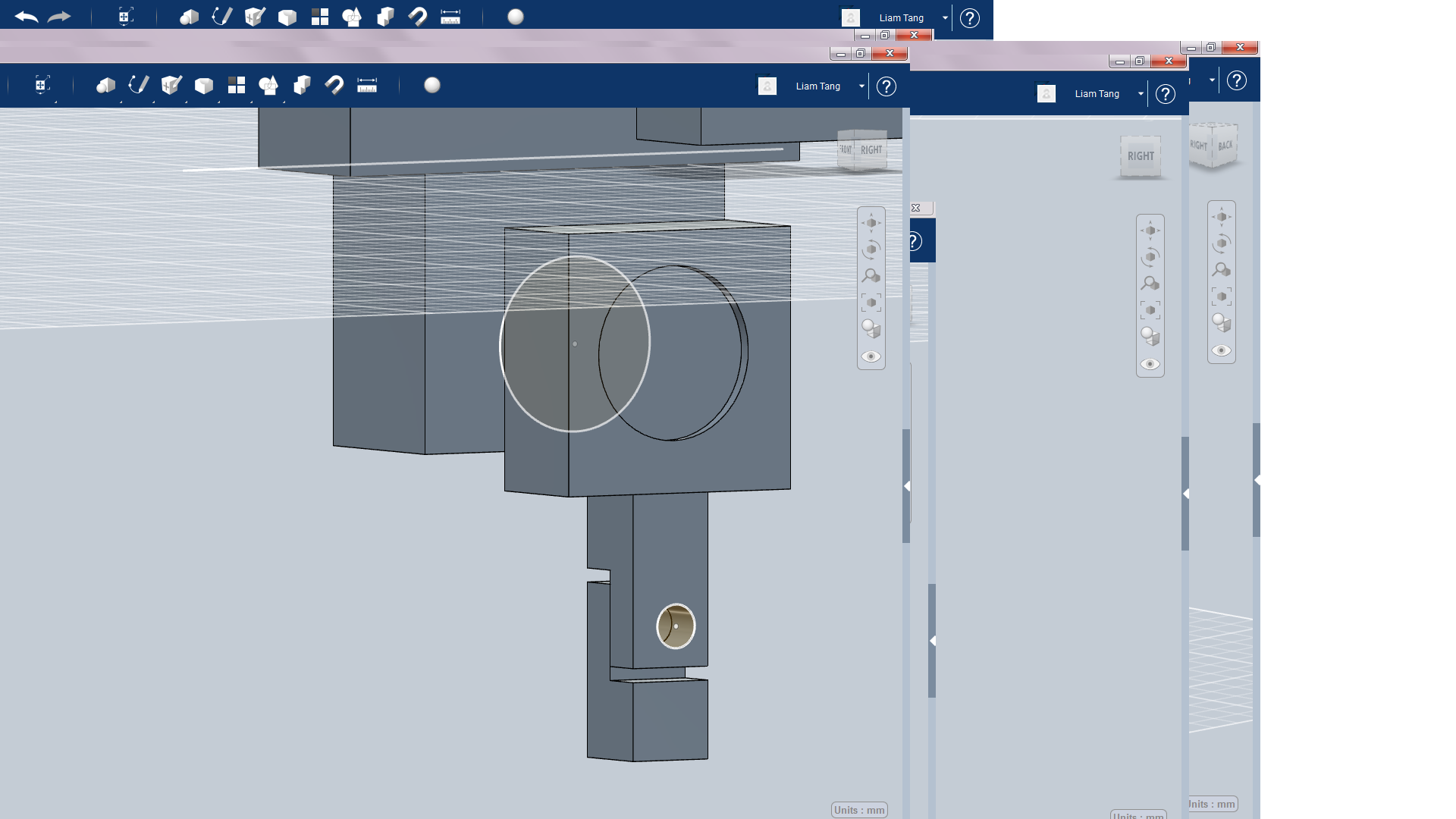Click Help icon in middle-right window
Viewport: 1456px width, 819px height.
click(x=1166, y=94)
